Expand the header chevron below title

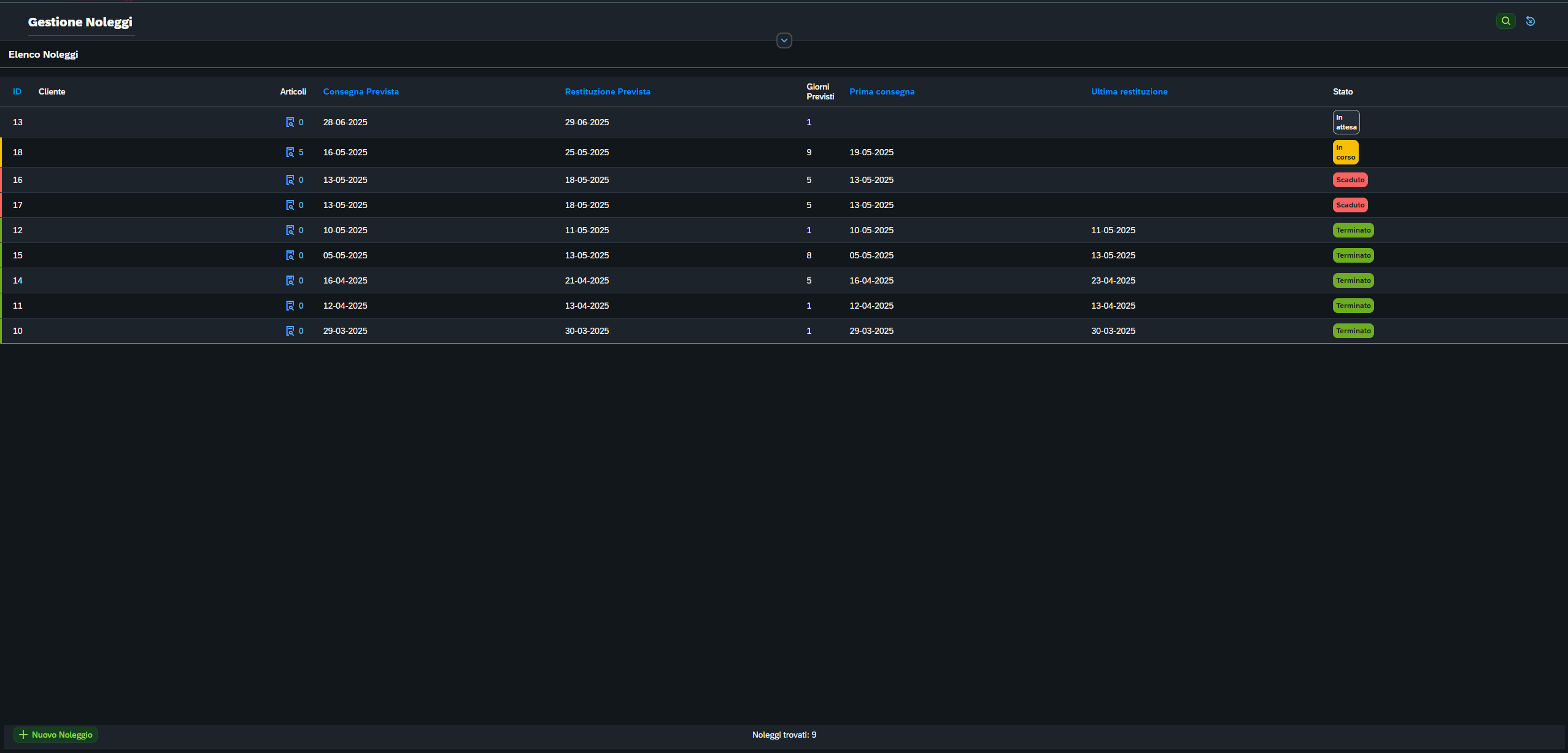[x=784, y=41]
